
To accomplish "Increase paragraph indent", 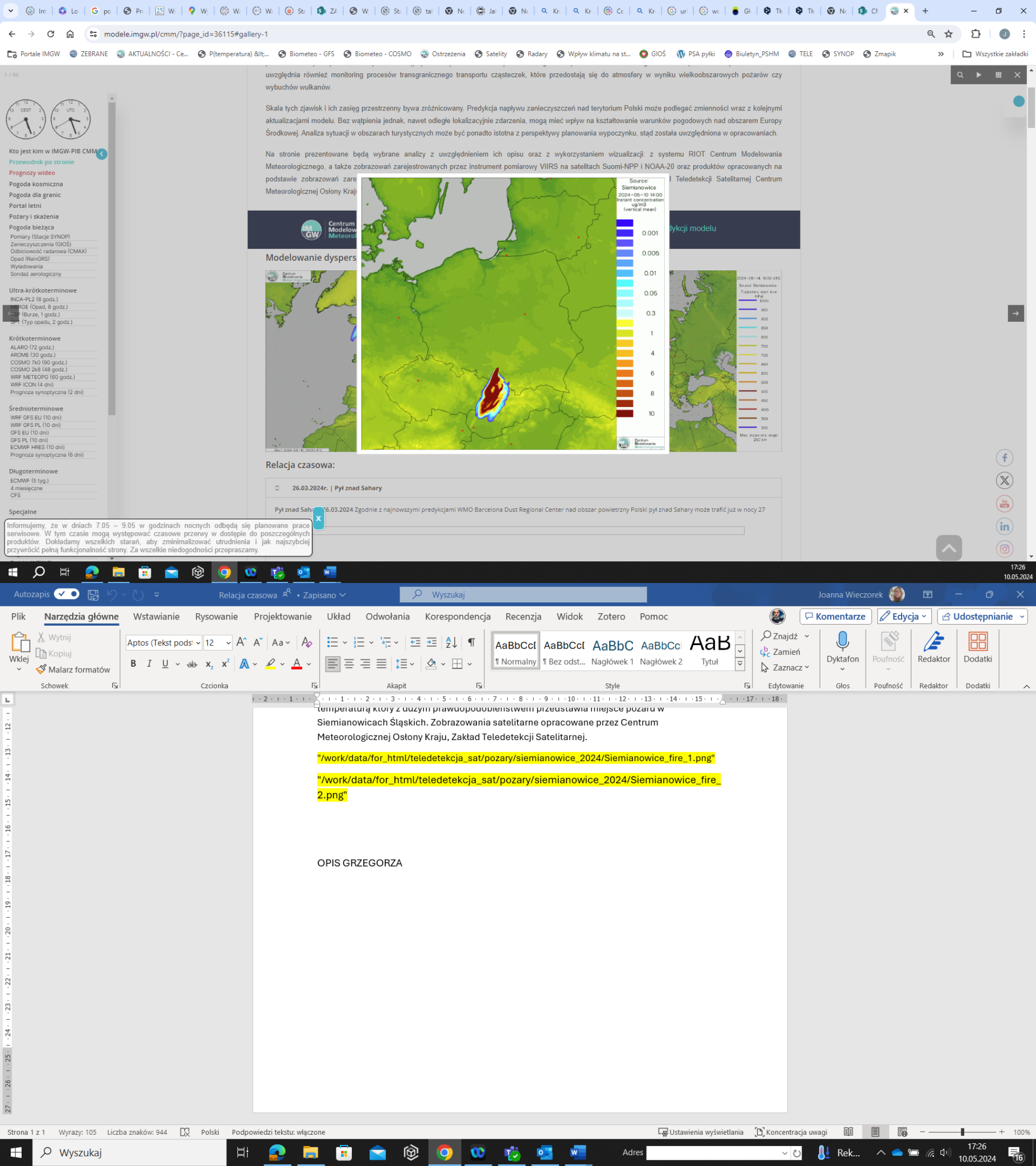I will point(432,642).
